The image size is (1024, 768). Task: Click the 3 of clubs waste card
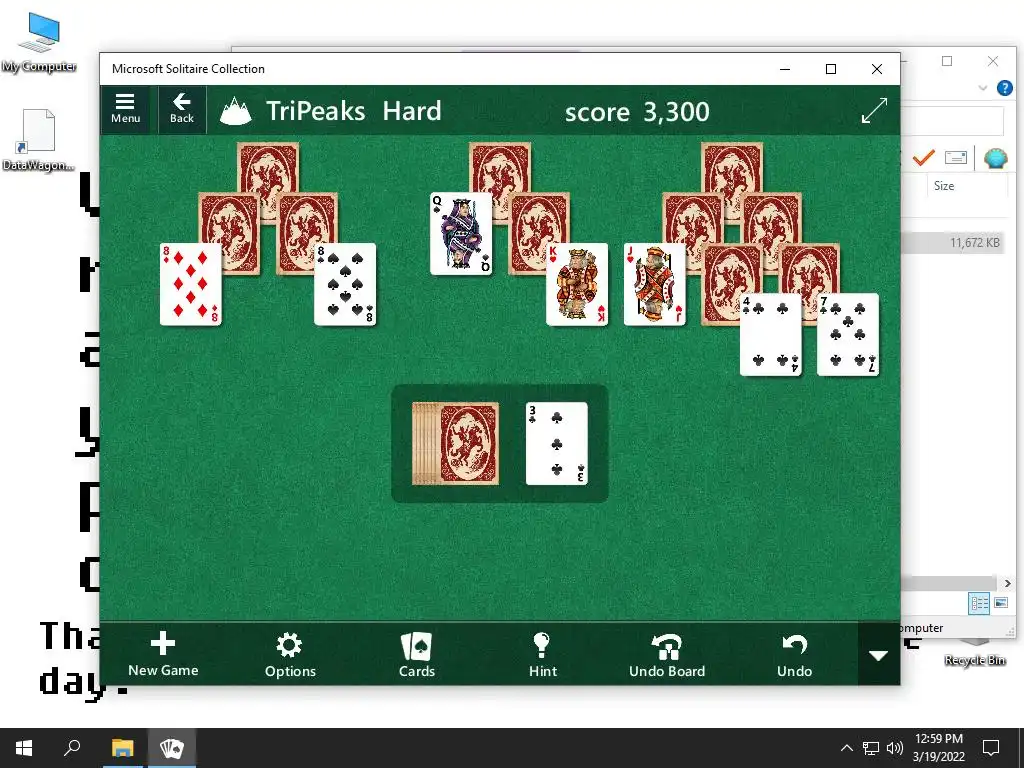(x=556, y=443)
